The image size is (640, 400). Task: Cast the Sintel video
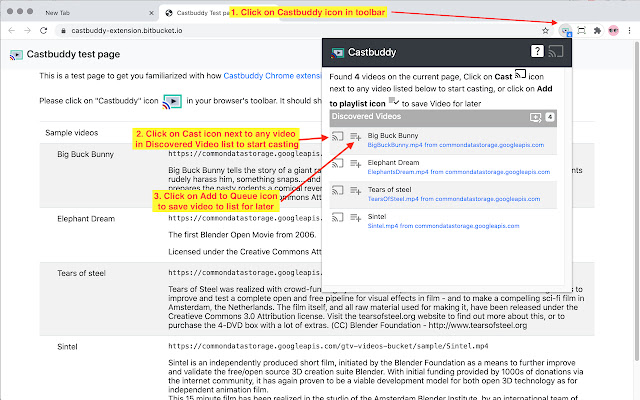click(338, 217)
